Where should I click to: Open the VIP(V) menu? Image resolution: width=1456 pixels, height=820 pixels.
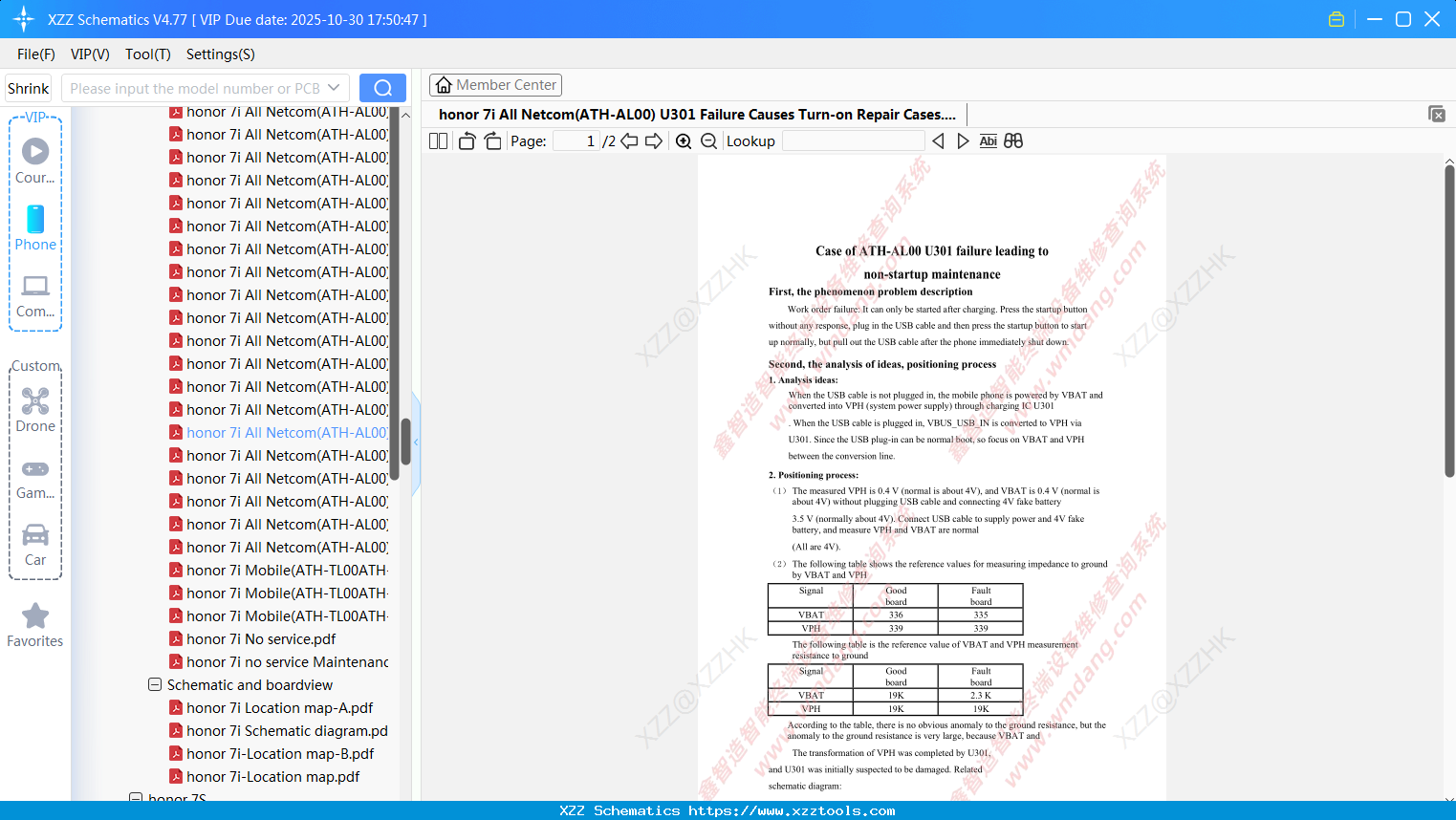[x=90, y=54]
